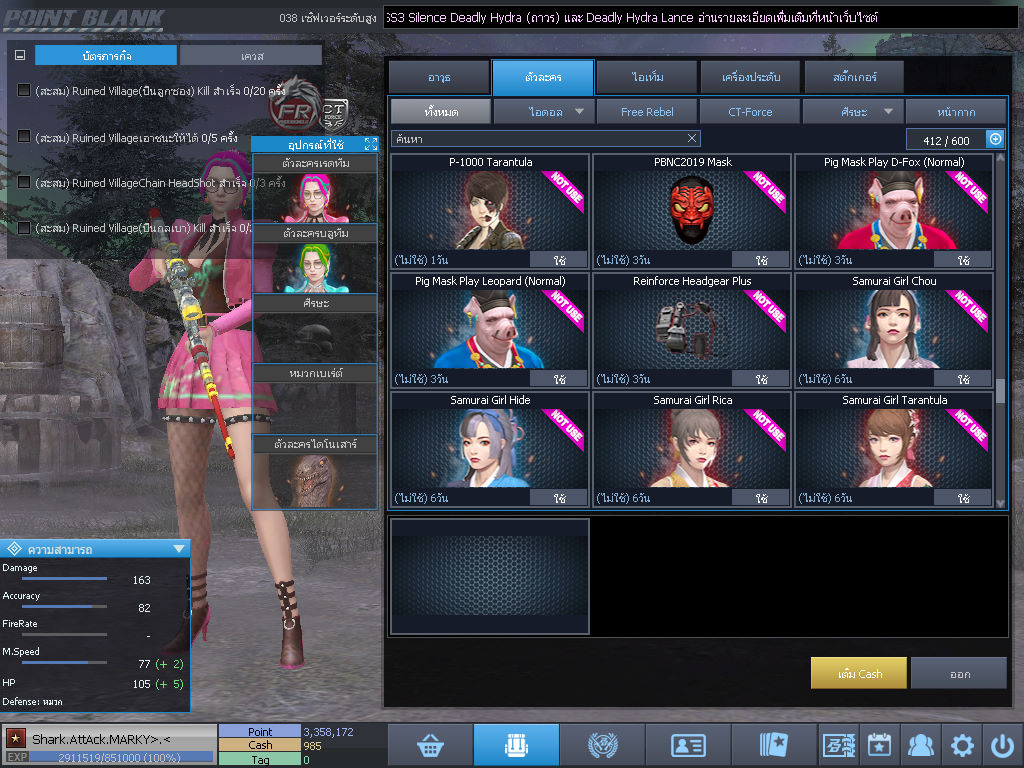
Task: Click the power exit icon
Action: click(x=1002, y=745)
